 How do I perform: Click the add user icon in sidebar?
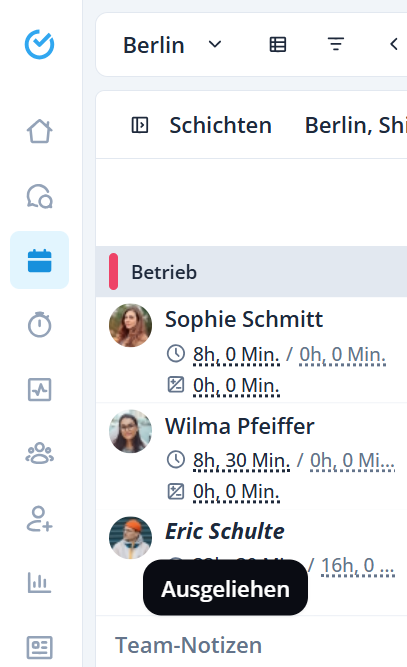(40, 519)
